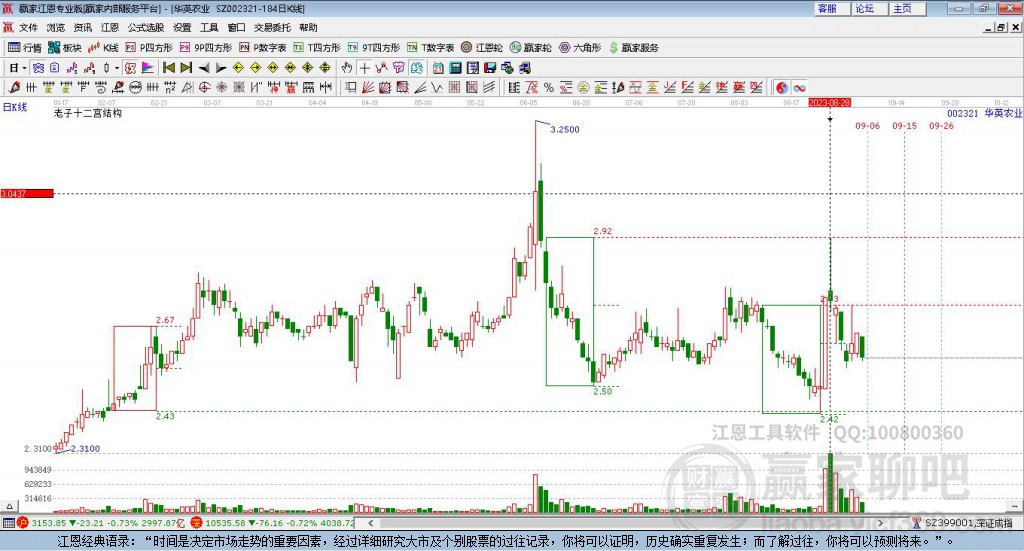Toggle the red 叙 toolbar button
The image size is (1024, 551).
[130, 68]
